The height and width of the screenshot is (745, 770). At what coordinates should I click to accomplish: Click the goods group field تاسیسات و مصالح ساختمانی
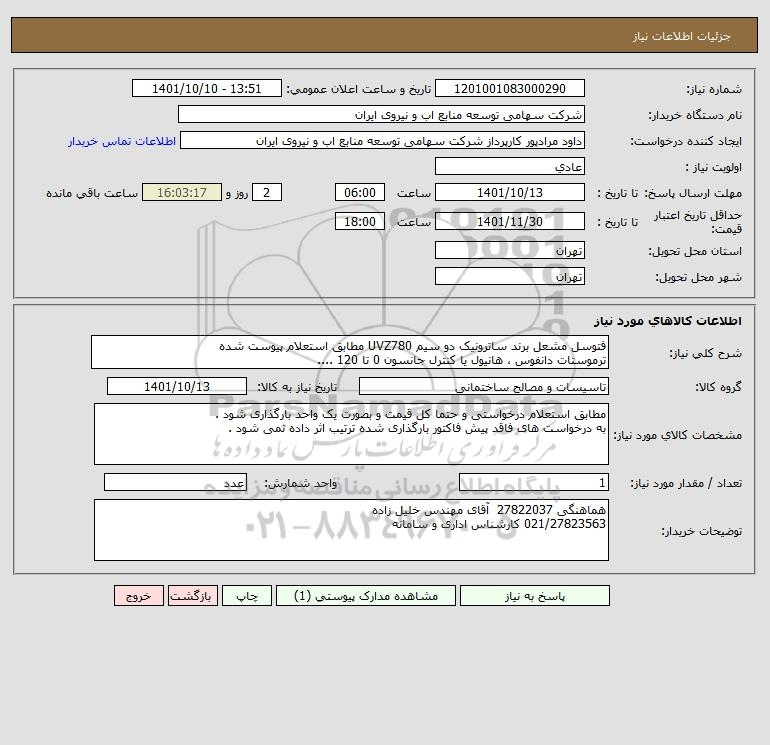pos(484,386)
